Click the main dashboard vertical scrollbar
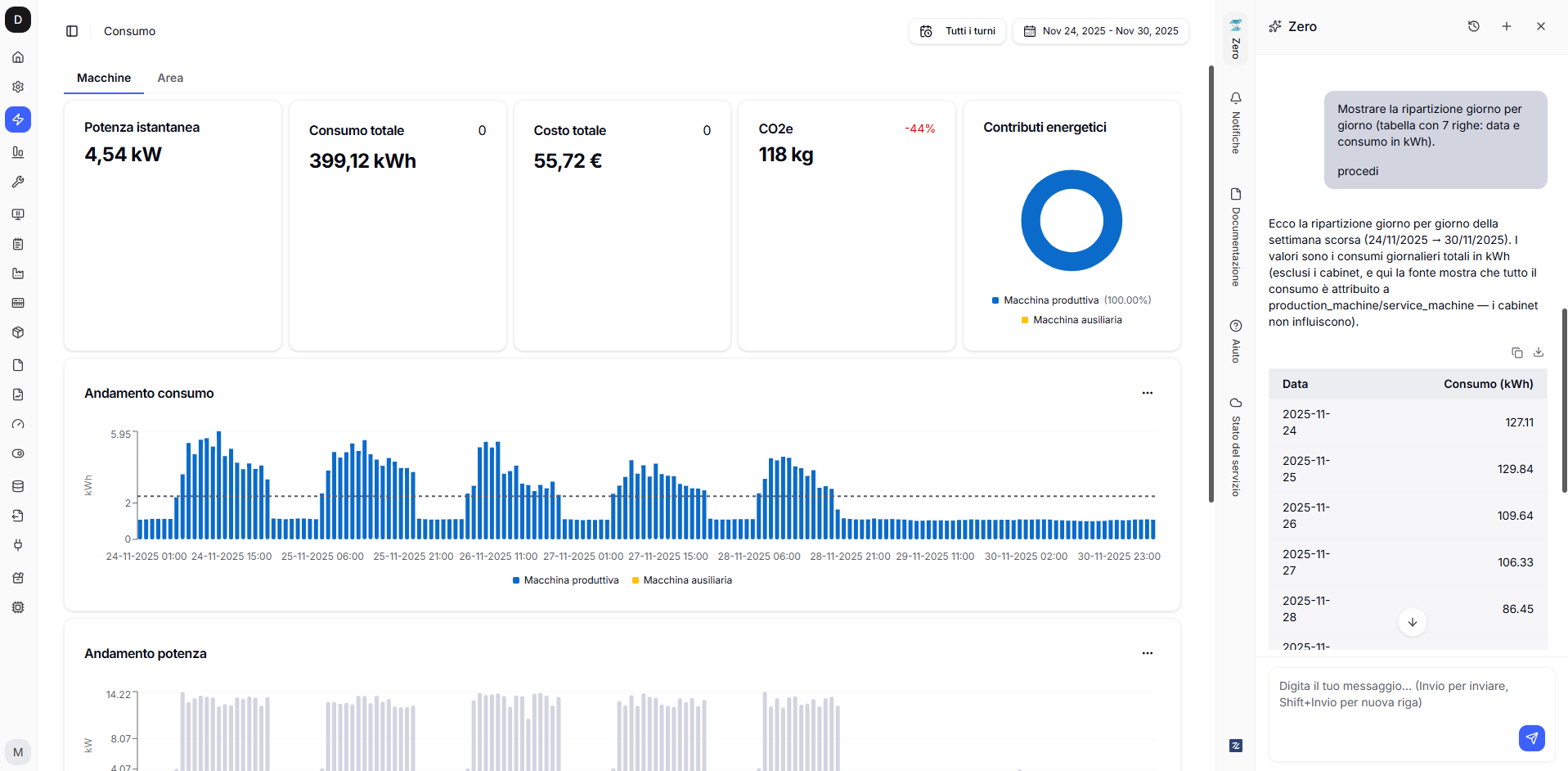The image size is (1568, 771). (1211, 283)
